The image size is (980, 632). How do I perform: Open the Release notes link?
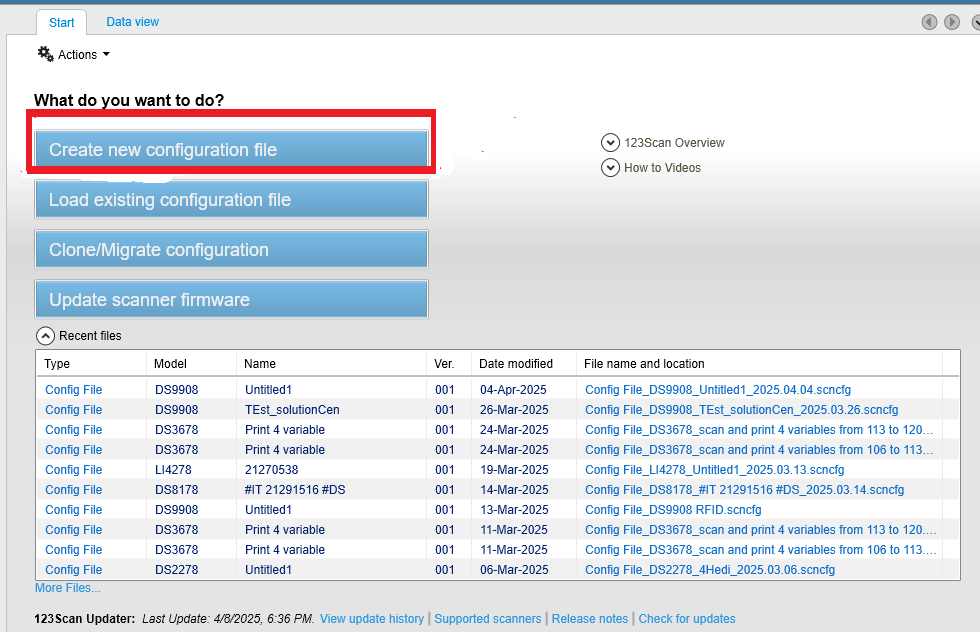click(589, 618)
